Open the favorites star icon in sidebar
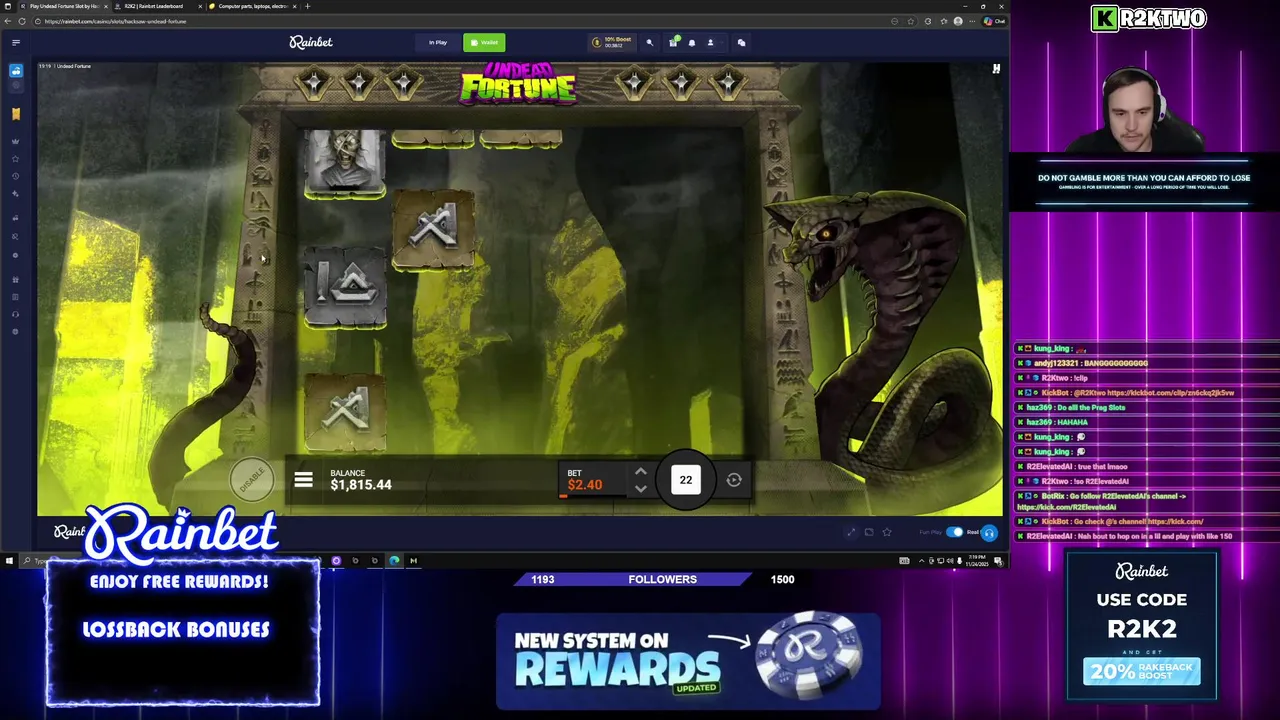Image resolution: width=1280 pixels, height=720 pixels. pyautogui.click(x=15, y=158)
